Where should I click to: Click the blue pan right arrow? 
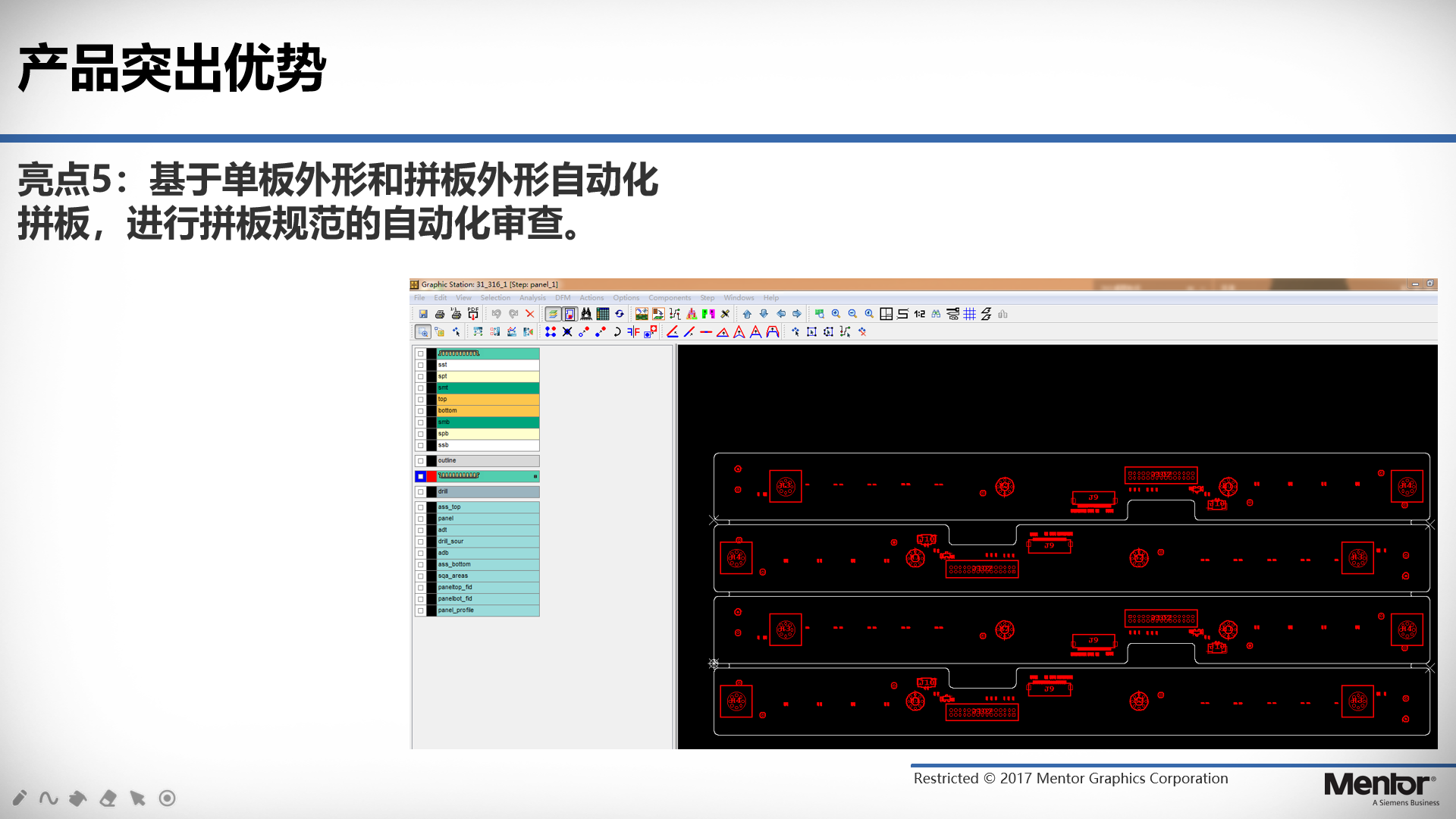pyautogui.click(x=797, y=314)
